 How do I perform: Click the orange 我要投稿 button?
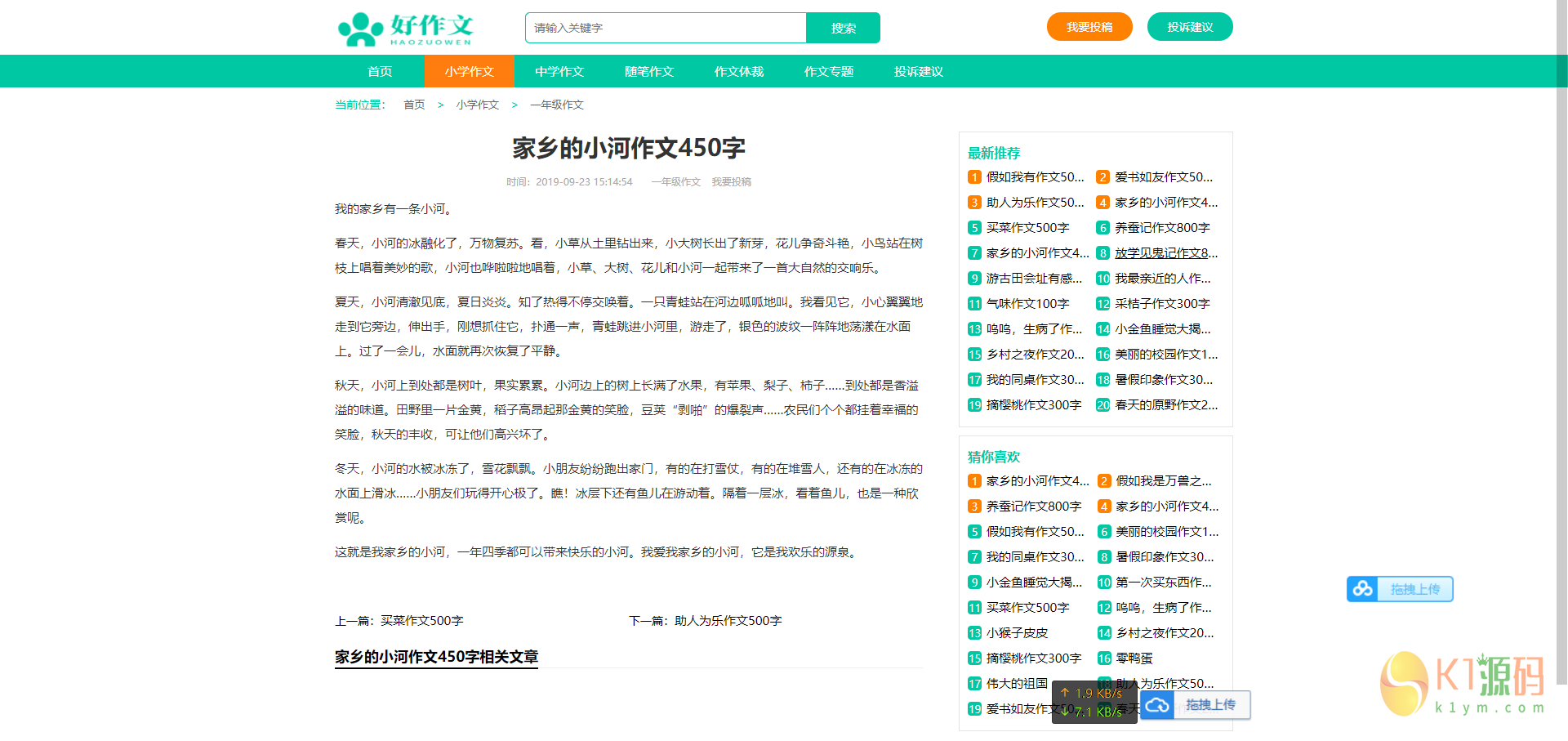tap(1089, 27)
